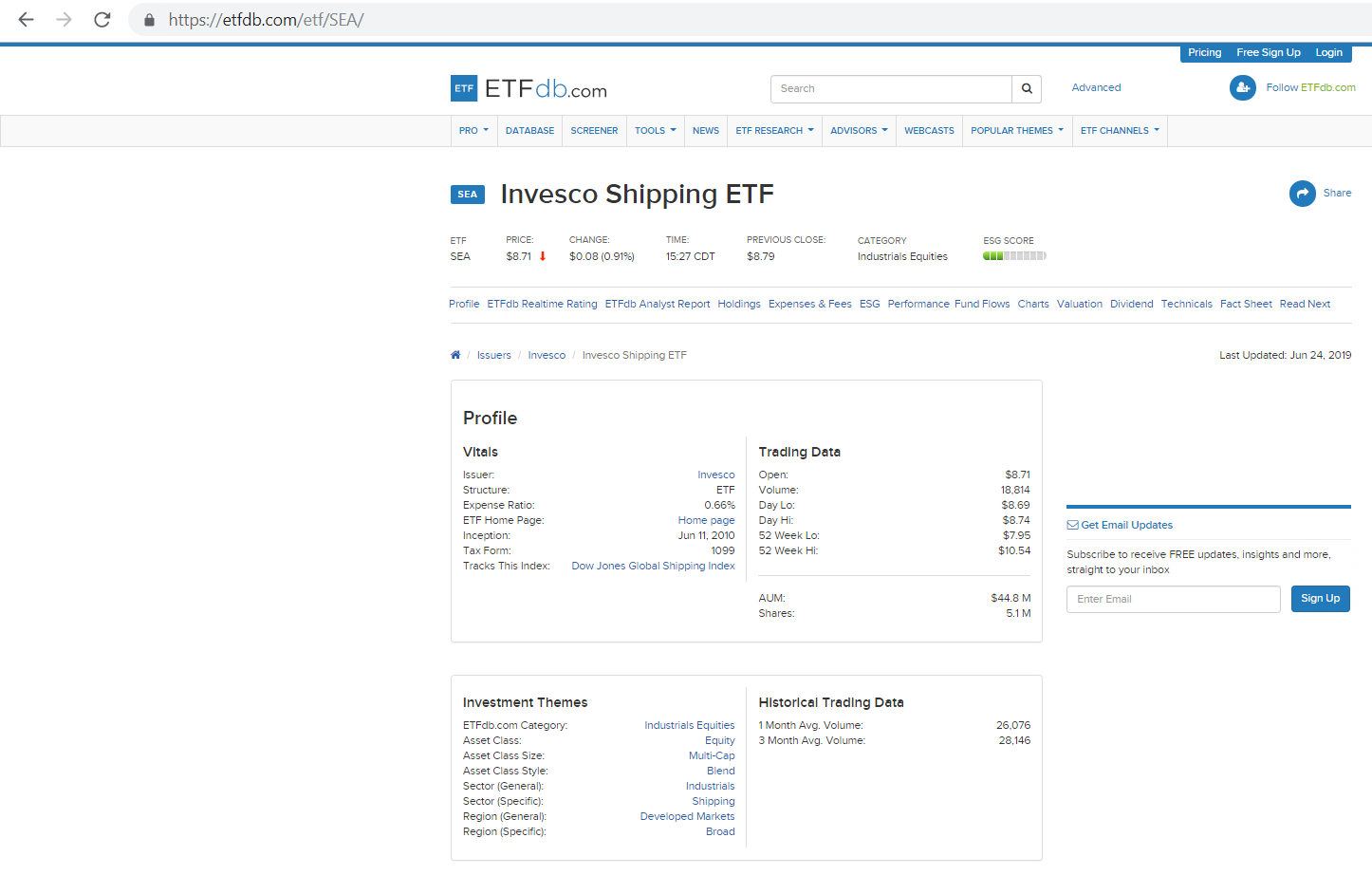
Task: Go to the Holdings section tab
Action: point(738,304)
